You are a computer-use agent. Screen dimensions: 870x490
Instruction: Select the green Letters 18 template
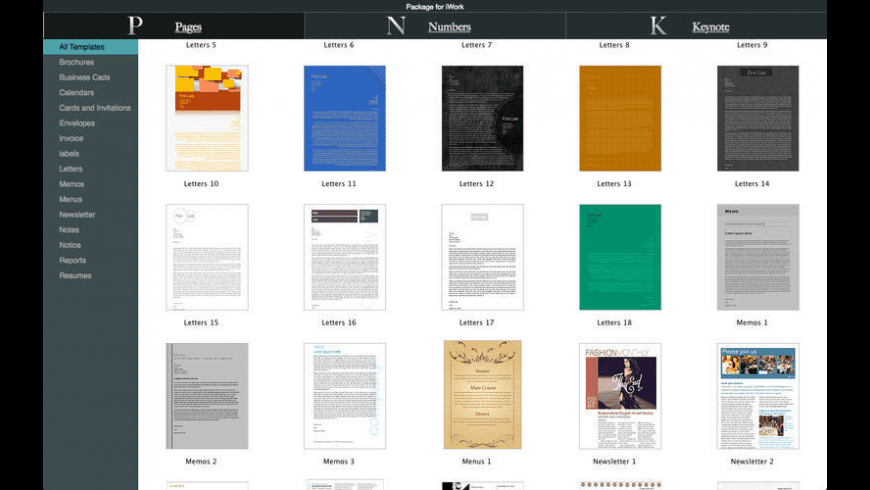tap(620, 257)
